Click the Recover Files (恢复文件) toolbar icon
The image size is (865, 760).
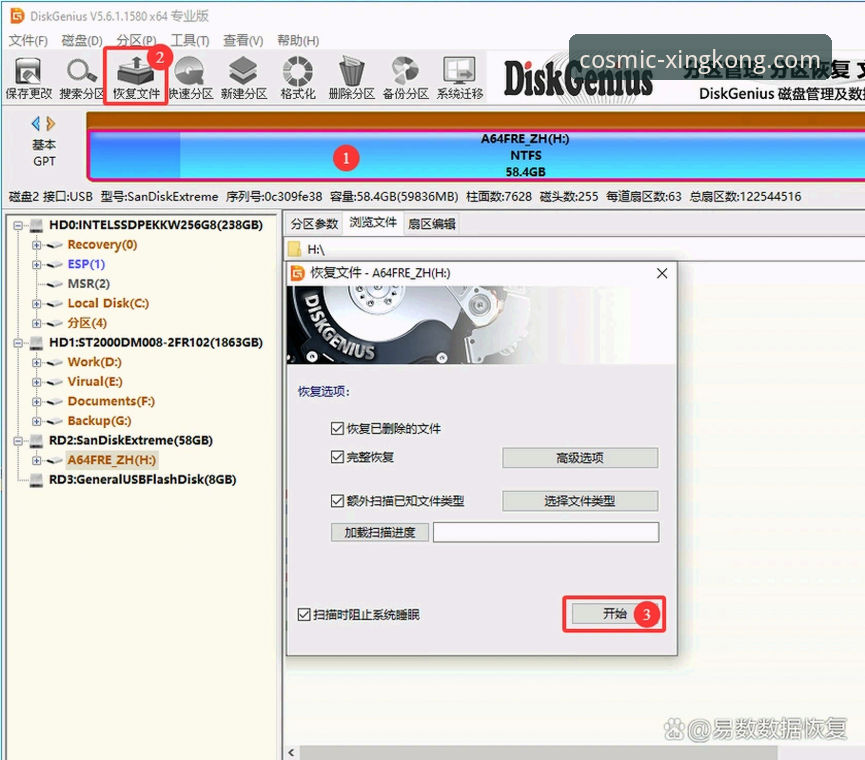136,72
